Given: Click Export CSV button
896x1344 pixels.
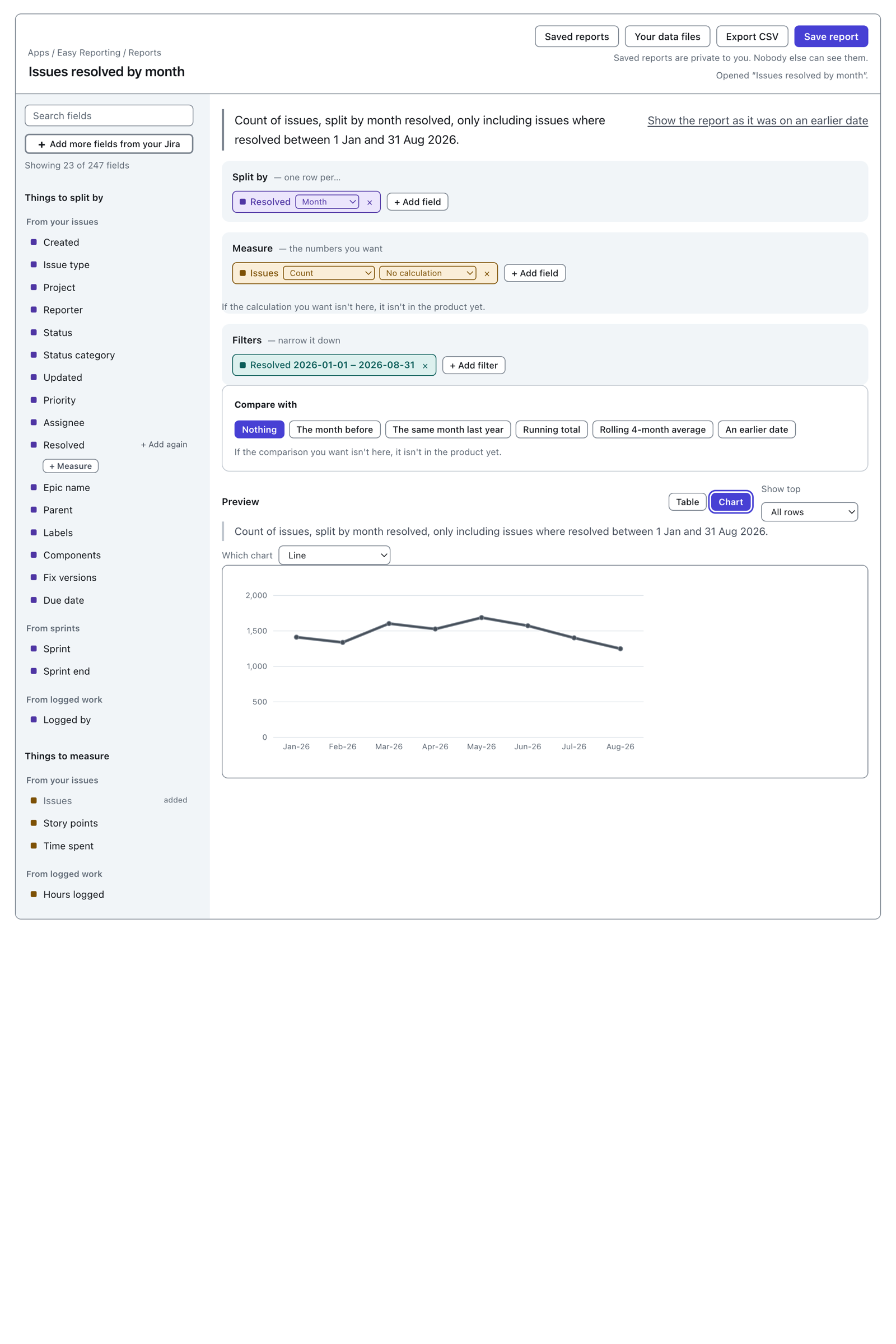Looking at the screenshot, I should tap(752, 36).
